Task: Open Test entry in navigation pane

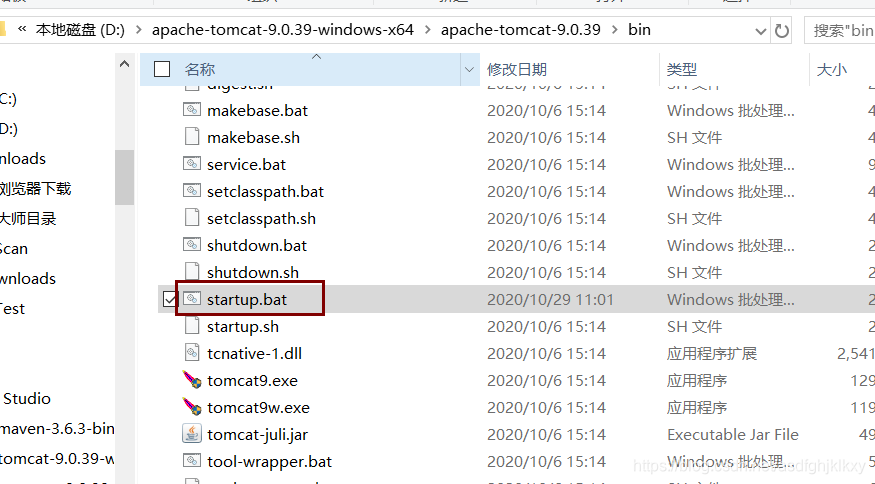Action: (x=12, y=309)
